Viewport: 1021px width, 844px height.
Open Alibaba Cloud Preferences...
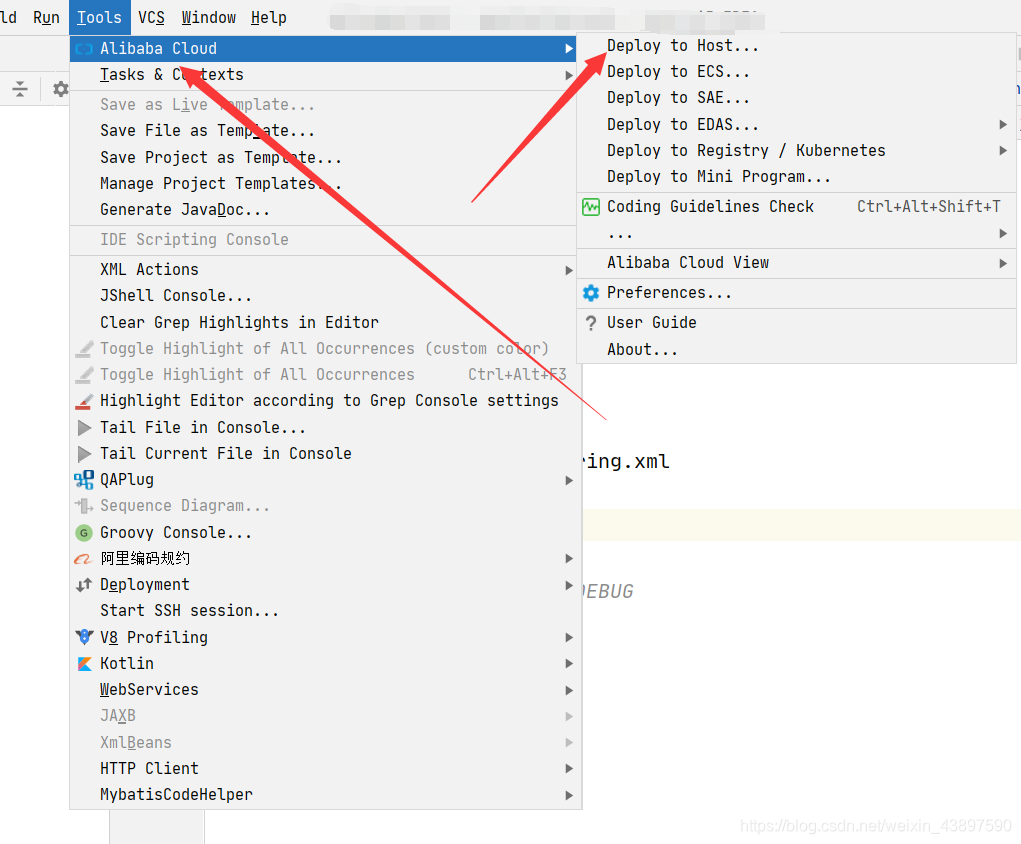(796, 293)
